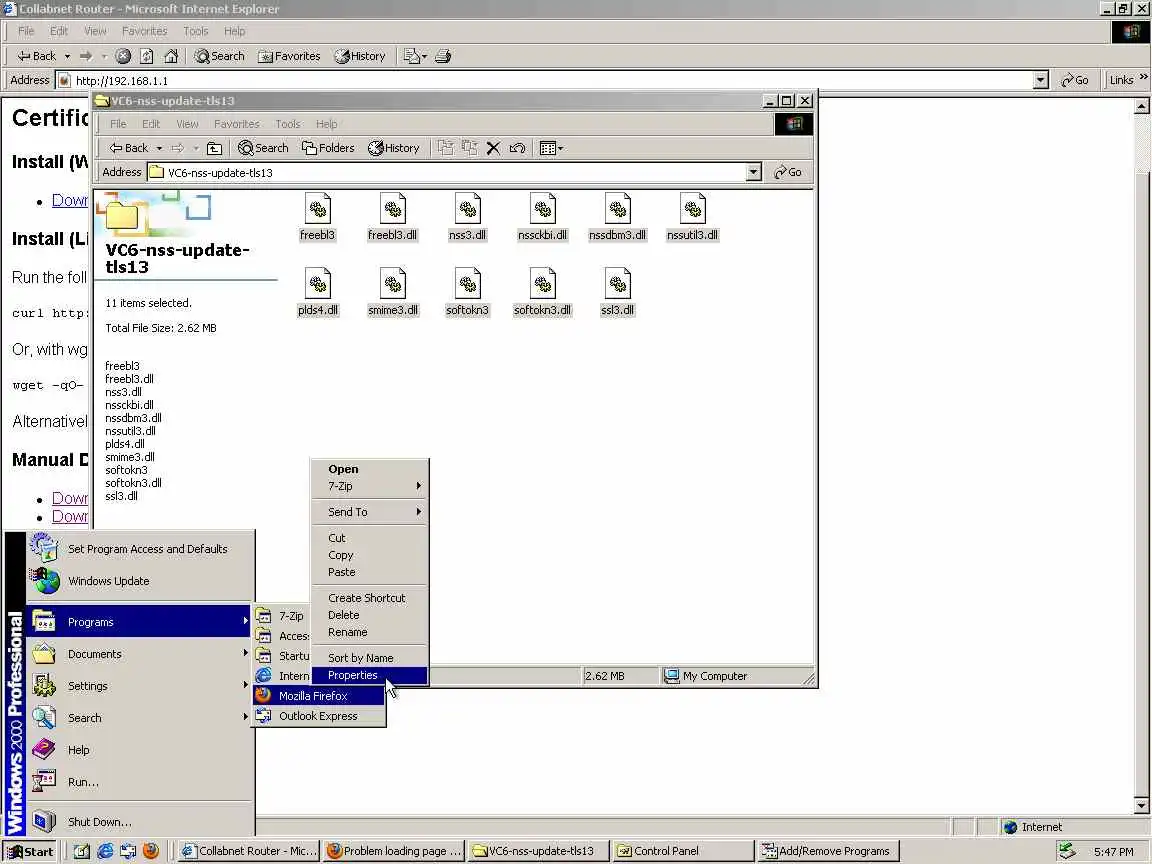1152x864 pixels.
Task: Click the browser page scrollbar down arrow
Action: coord(1142,805)
